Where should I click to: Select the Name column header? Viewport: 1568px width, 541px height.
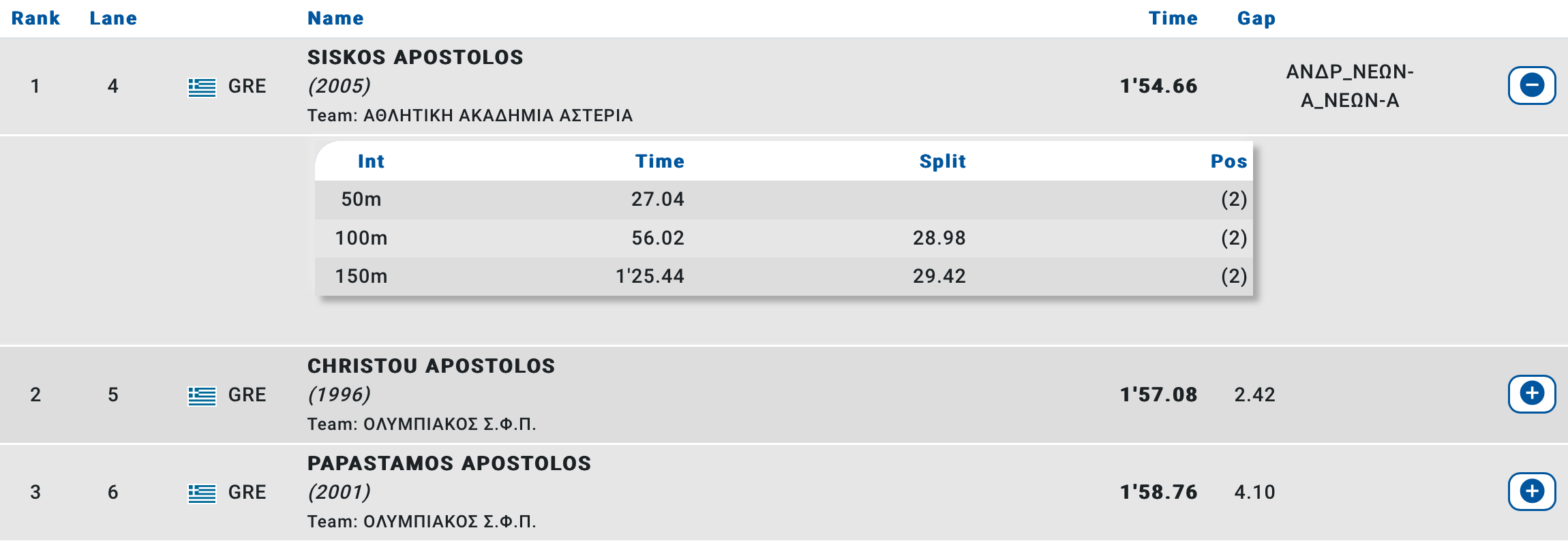pos(335,18)
